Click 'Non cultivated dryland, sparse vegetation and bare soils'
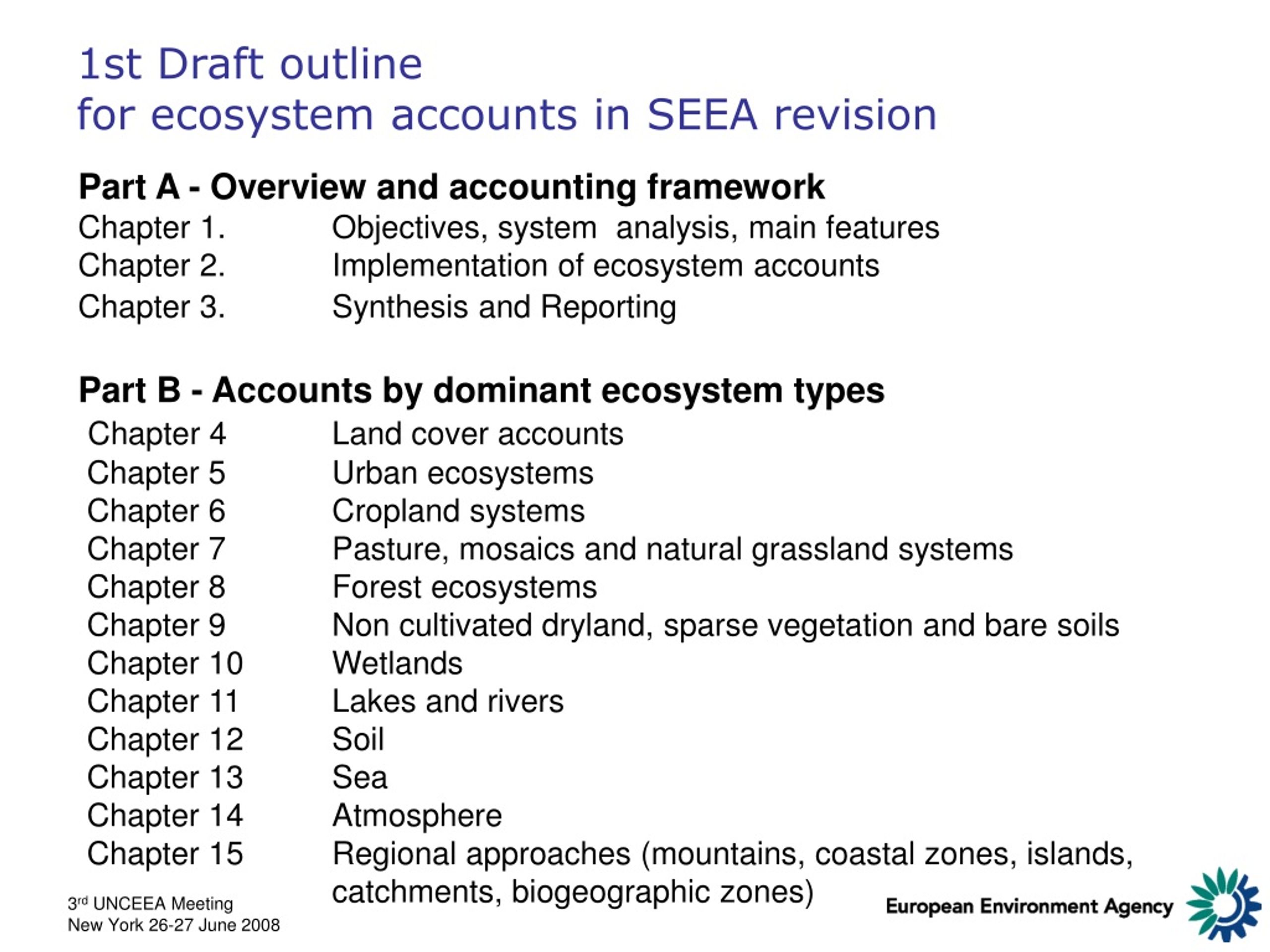Viewport: 1270px width, 952px height. tap(726, 626)
